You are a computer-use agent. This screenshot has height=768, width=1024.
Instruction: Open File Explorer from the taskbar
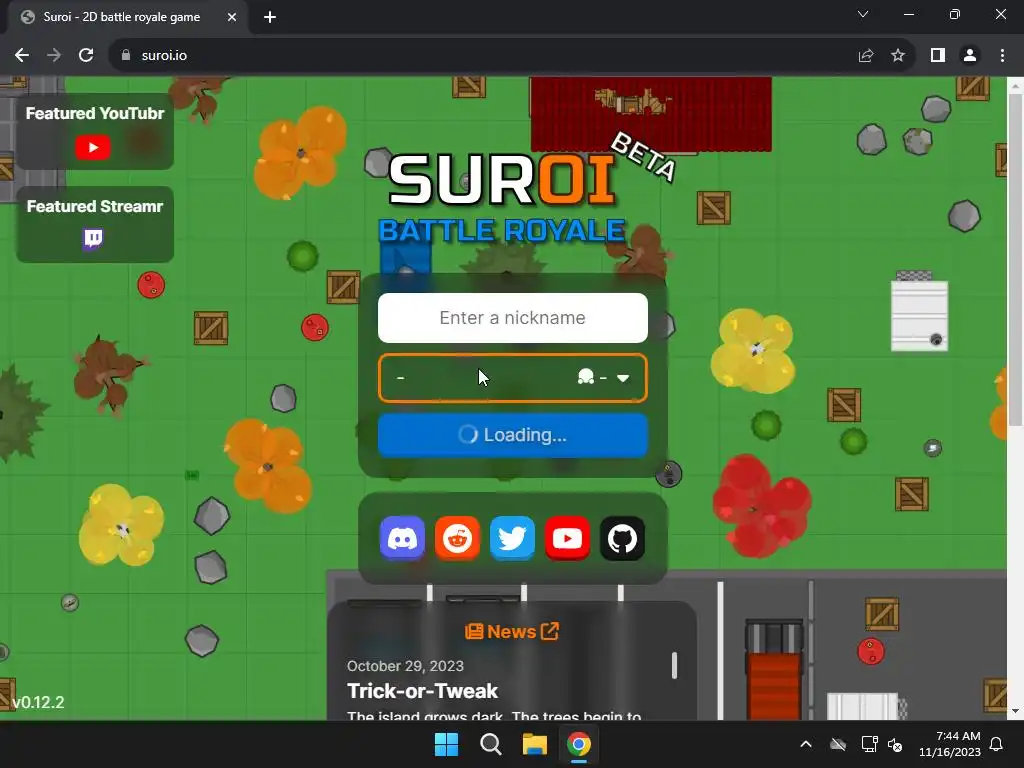click(x=535, y=744)
